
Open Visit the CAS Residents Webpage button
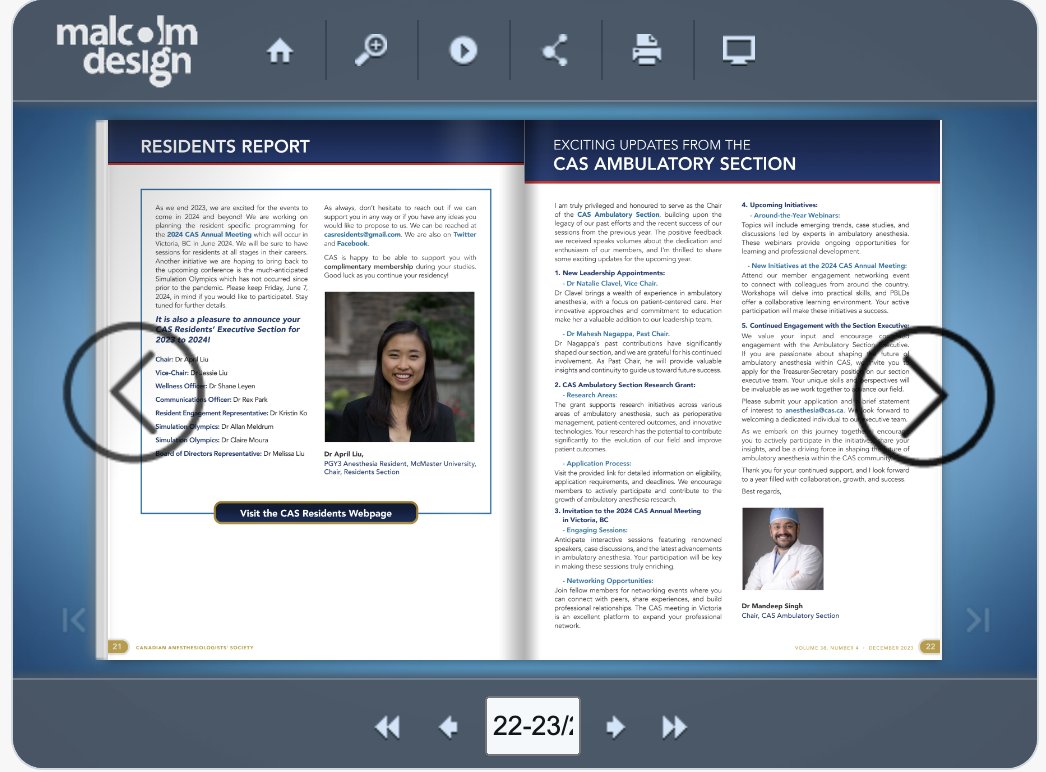click(316, 513)
